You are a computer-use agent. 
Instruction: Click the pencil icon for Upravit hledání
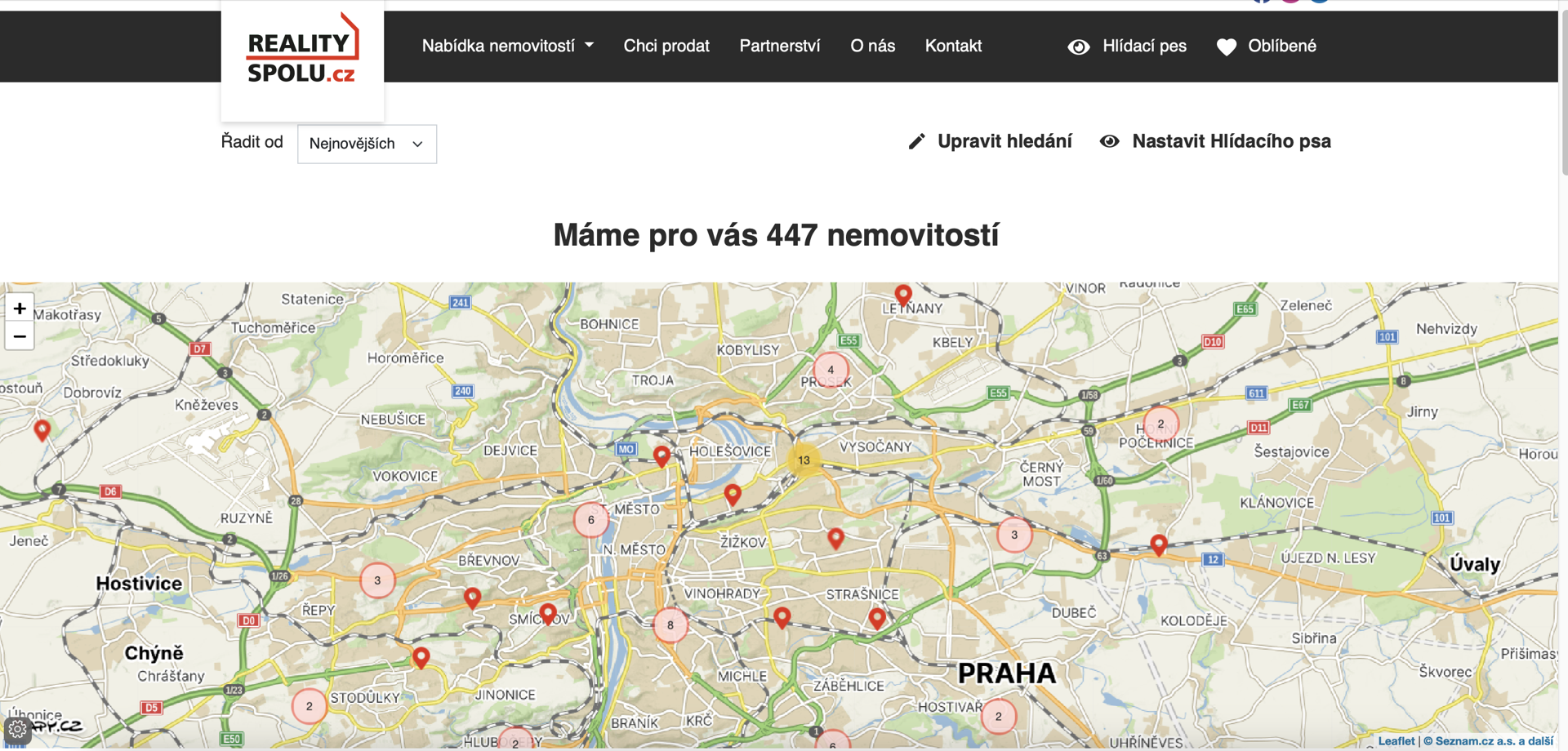[x=917, y=142]
